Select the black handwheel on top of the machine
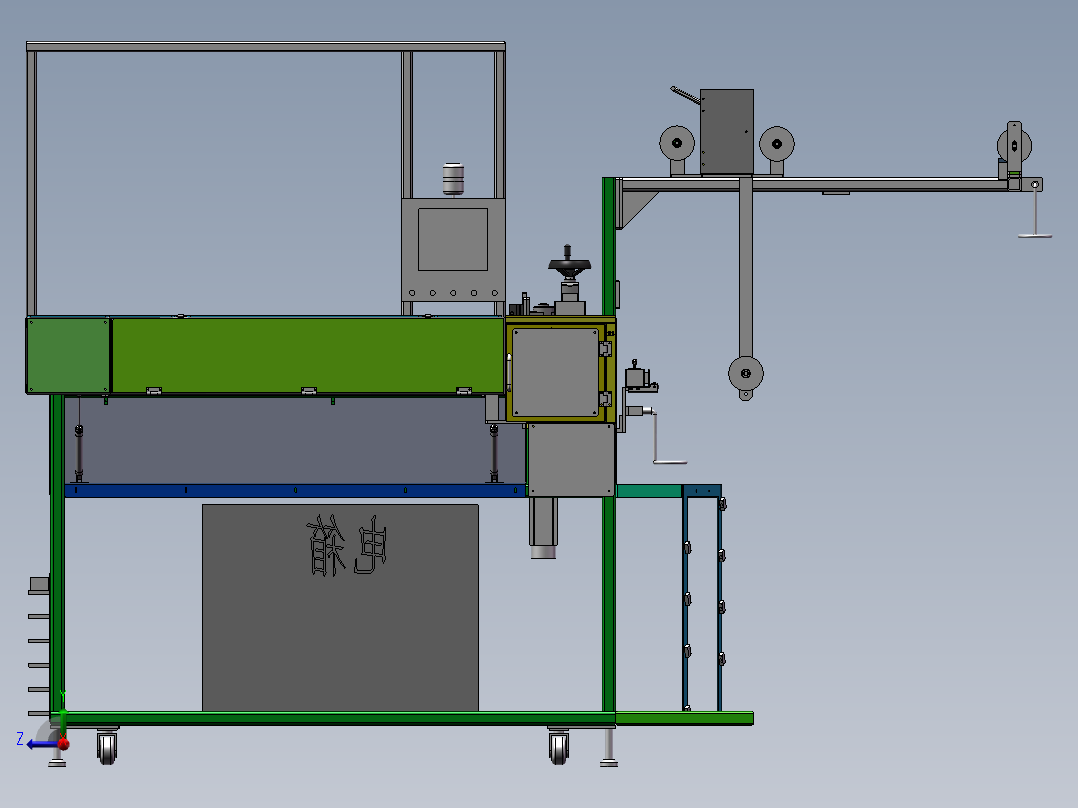Image resolution: width=1078 pixels, height=808 pixels. 569,264
